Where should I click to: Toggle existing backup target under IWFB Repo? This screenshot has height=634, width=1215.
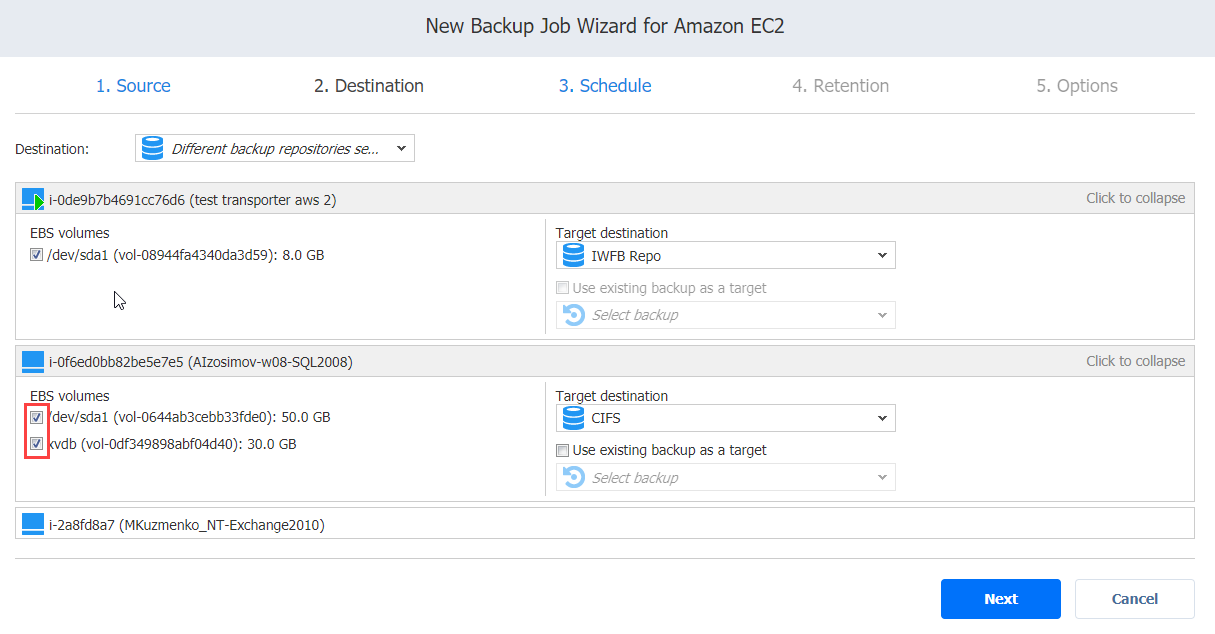(563, 288)
